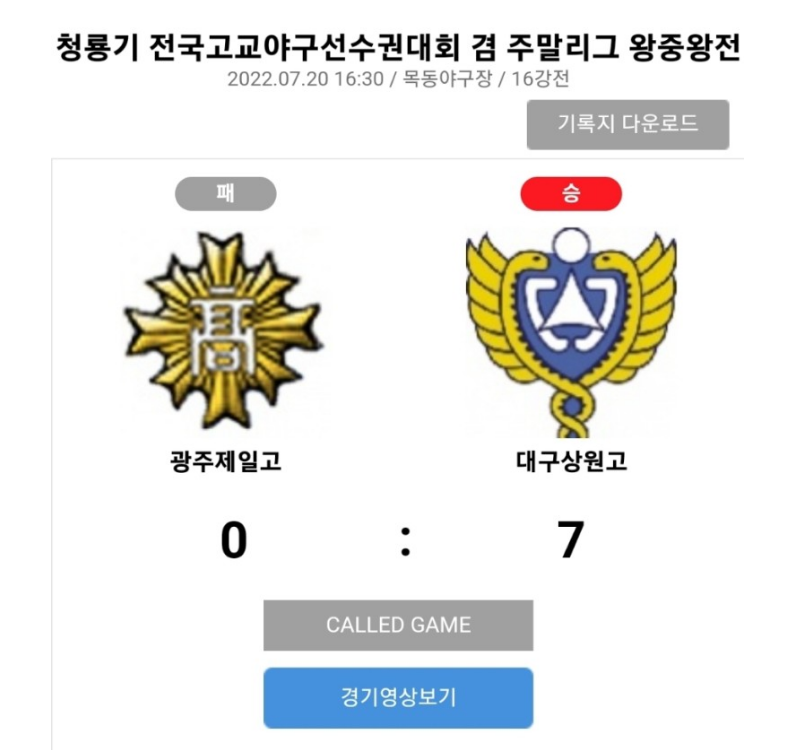
Task: Click the gray 패 badge
Action: pos(225,194)
